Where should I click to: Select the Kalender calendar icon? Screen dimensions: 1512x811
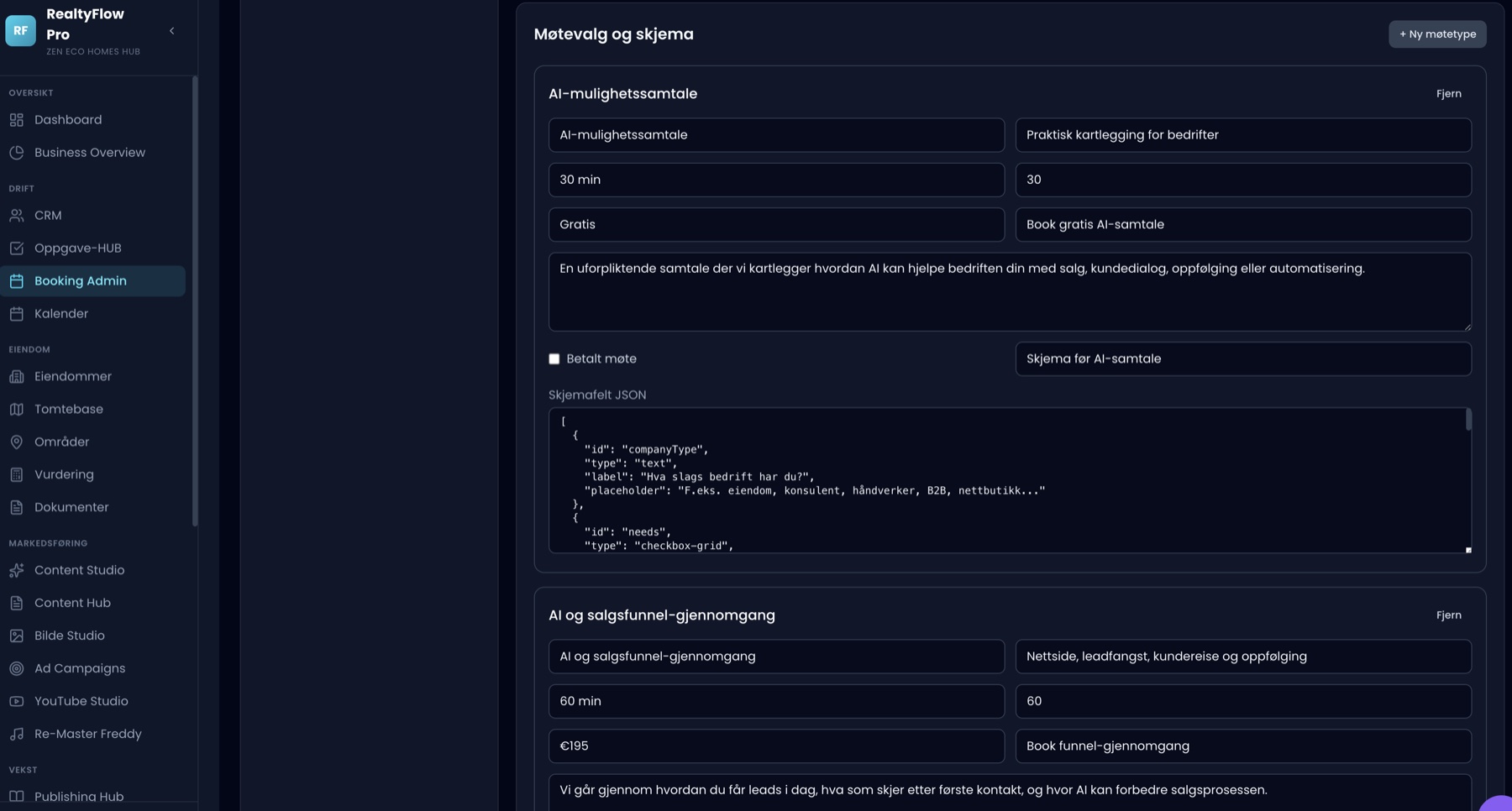pyautogui.click(x=17, y=314)
